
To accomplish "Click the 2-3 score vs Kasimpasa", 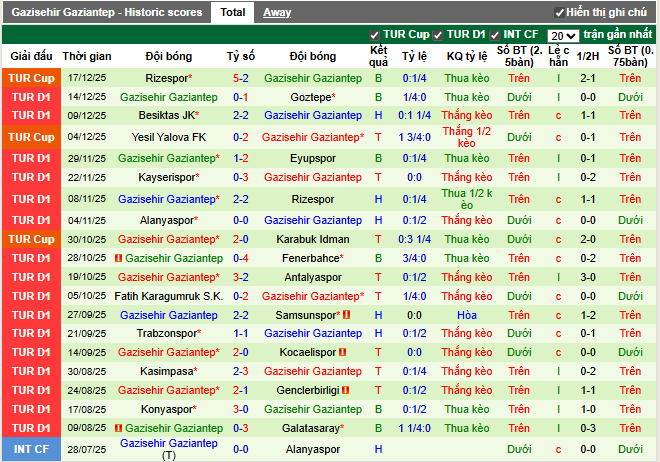I will tap(241, 371).
